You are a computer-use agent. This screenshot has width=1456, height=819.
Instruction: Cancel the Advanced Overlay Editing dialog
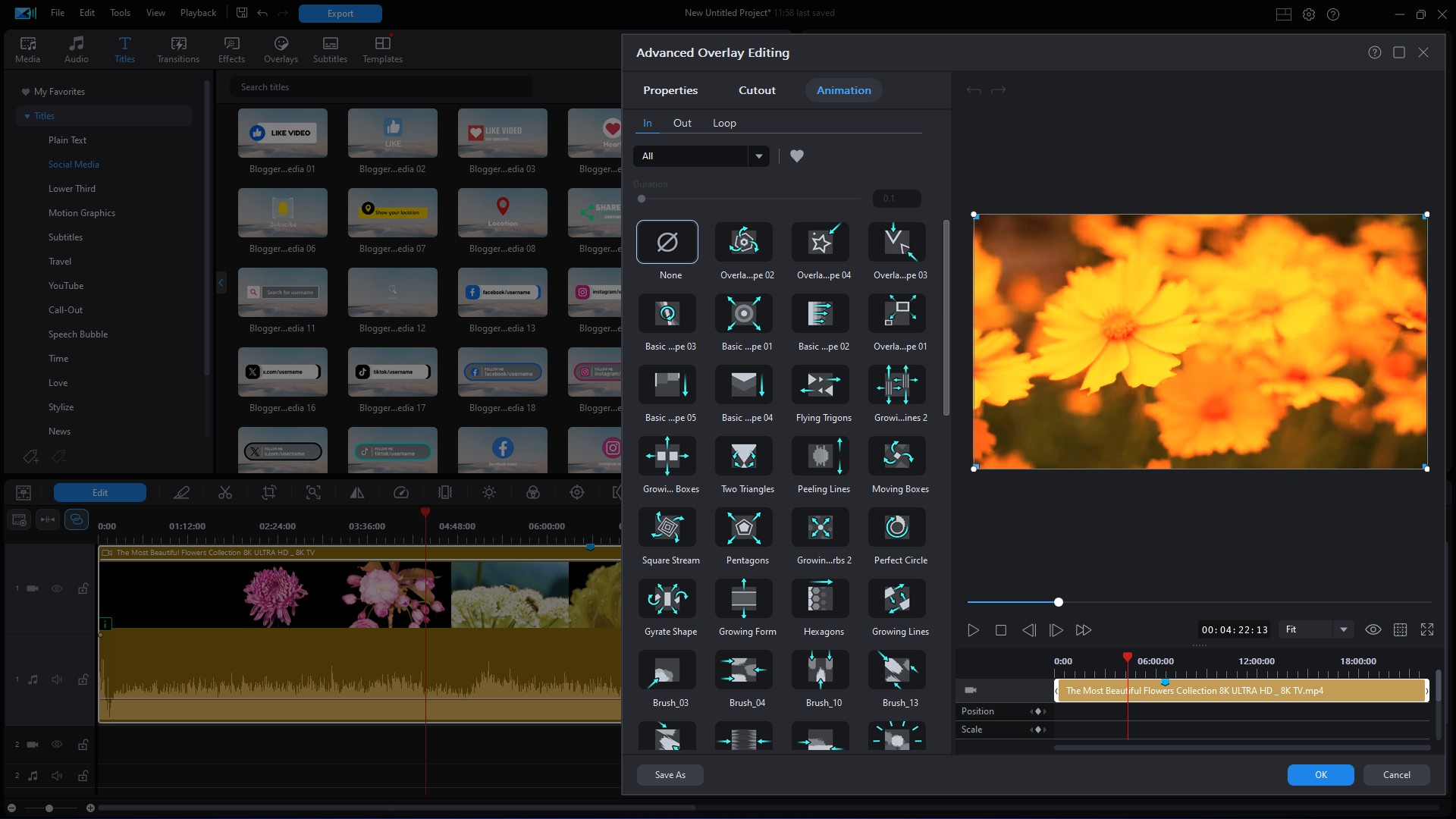tap(1397, 775)
